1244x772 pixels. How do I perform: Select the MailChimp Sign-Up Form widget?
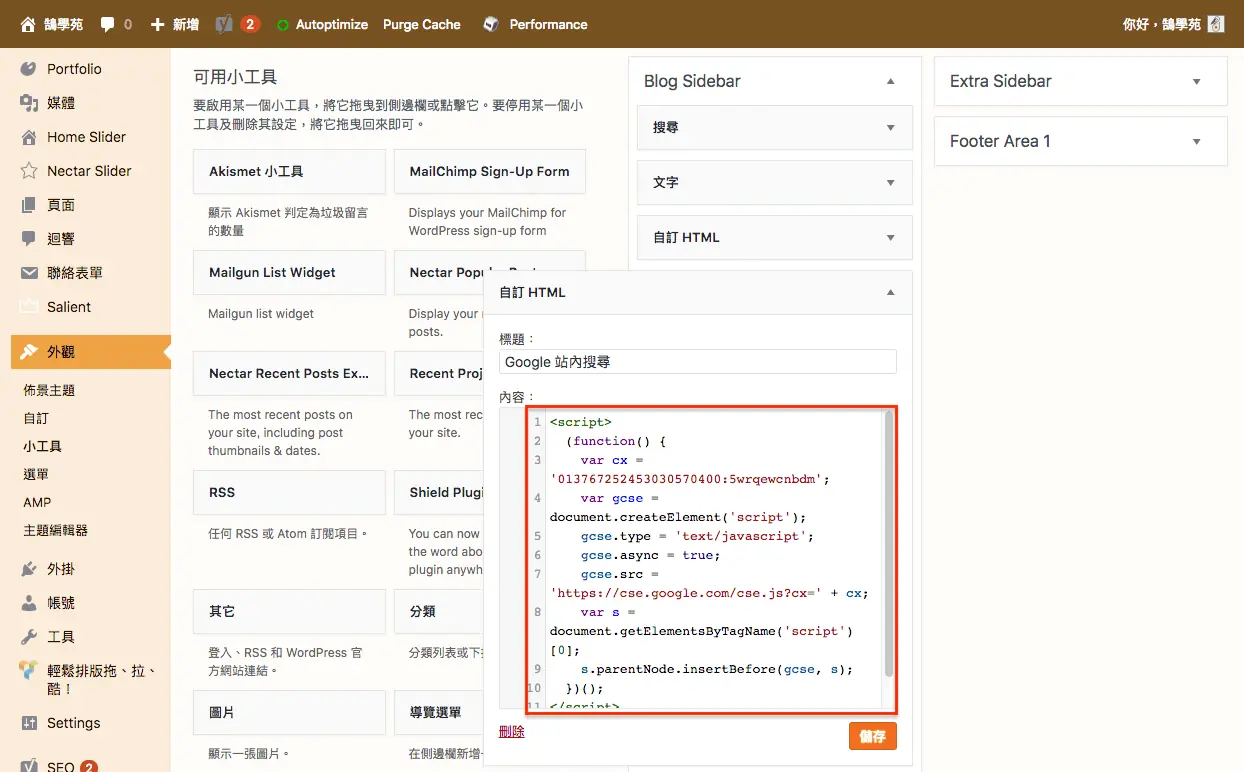point(490,171)
